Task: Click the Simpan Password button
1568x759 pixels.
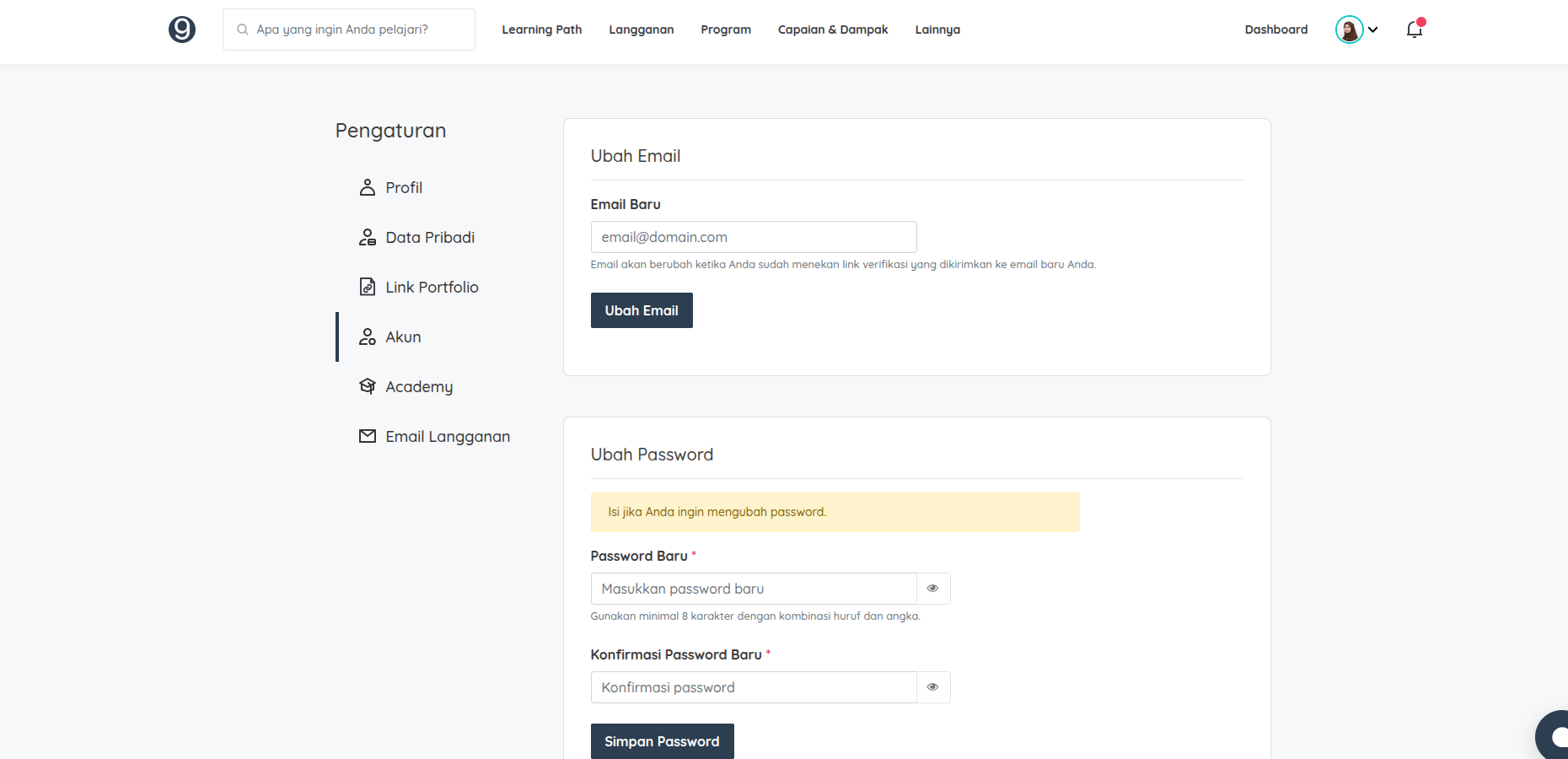Action: click(x=662, y=741)
